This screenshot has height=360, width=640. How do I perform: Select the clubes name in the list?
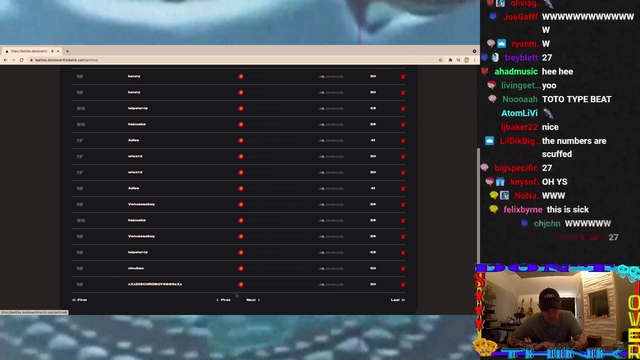136,268
